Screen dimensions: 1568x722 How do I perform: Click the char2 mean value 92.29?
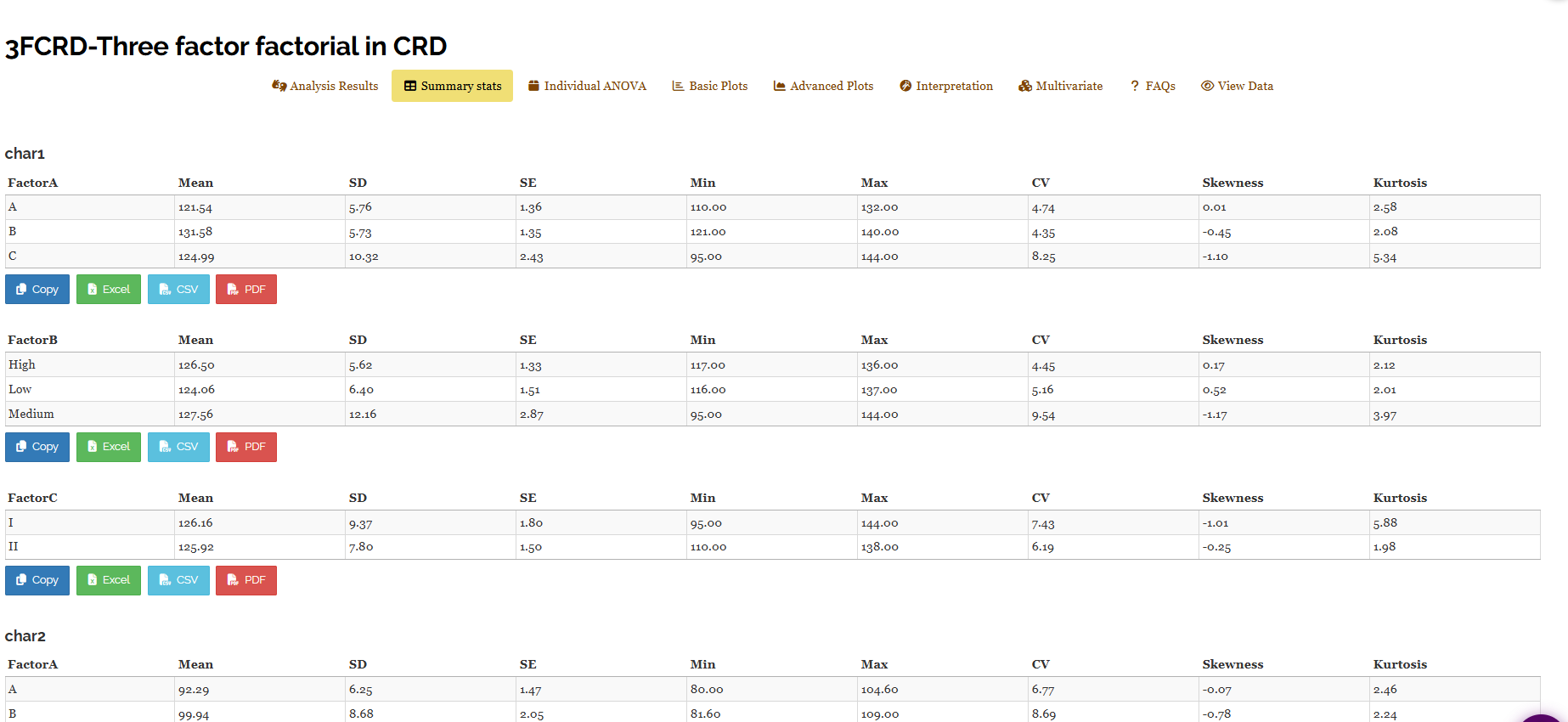(x=194, y=690)
